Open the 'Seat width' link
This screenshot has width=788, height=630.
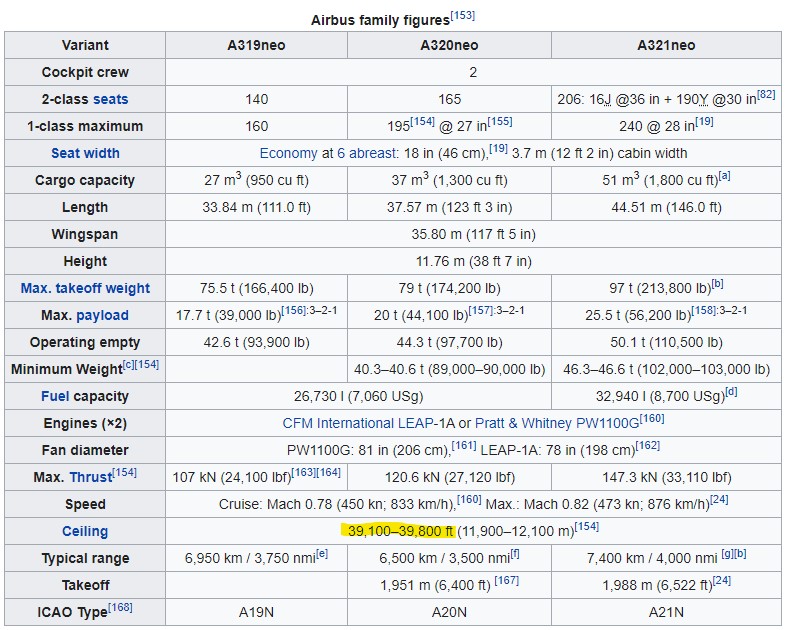pos(85,153)
